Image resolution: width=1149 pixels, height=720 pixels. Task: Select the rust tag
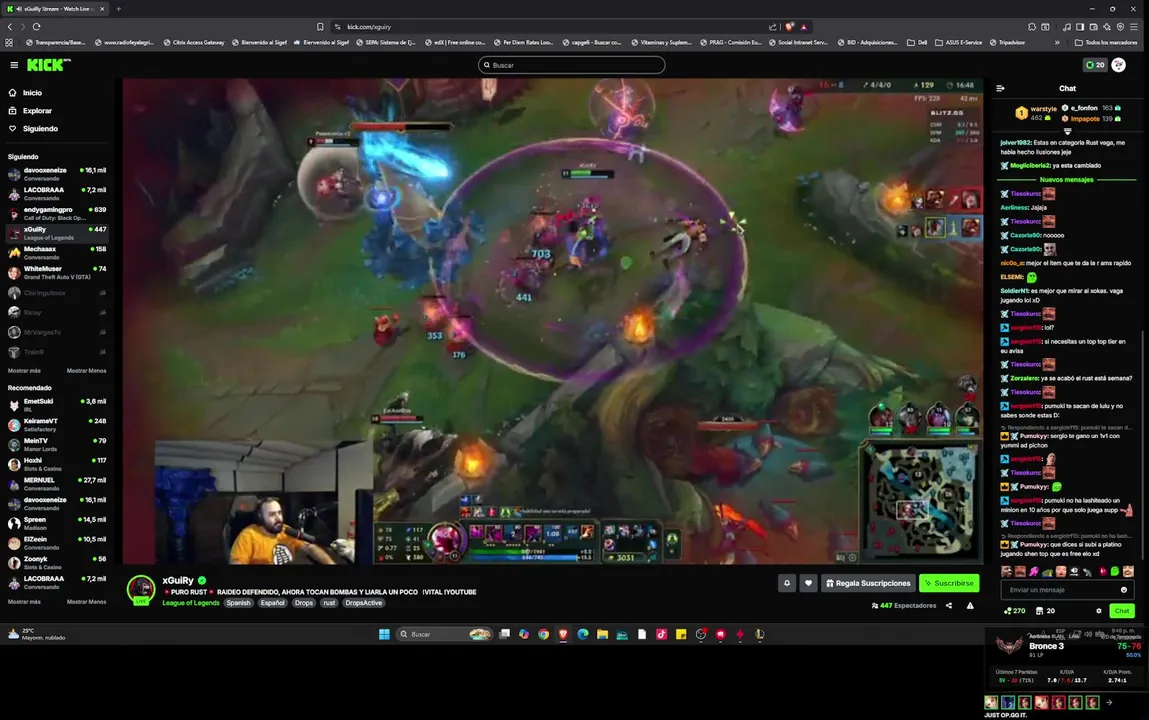coord(329,603)
